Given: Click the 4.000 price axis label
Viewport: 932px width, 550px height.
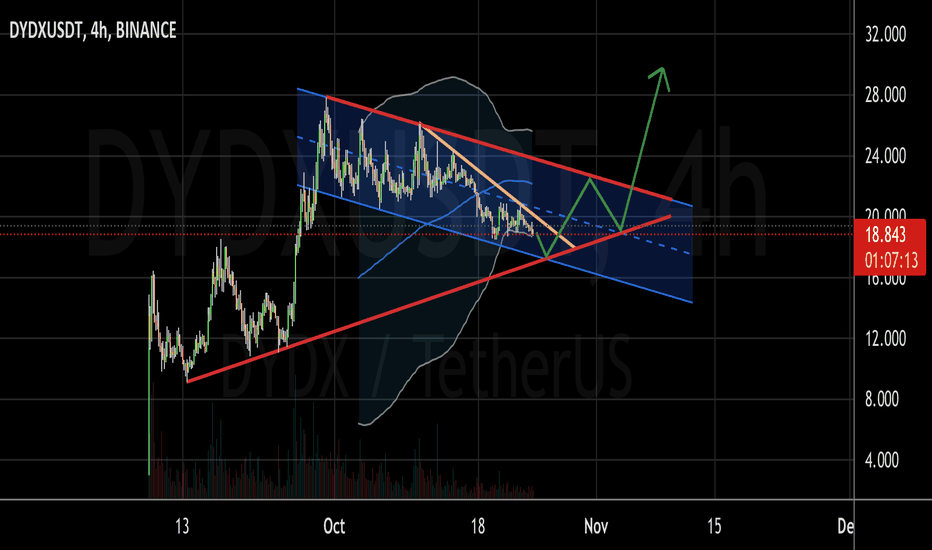Looking at the screenshot, I should click(x=881, y=460).
